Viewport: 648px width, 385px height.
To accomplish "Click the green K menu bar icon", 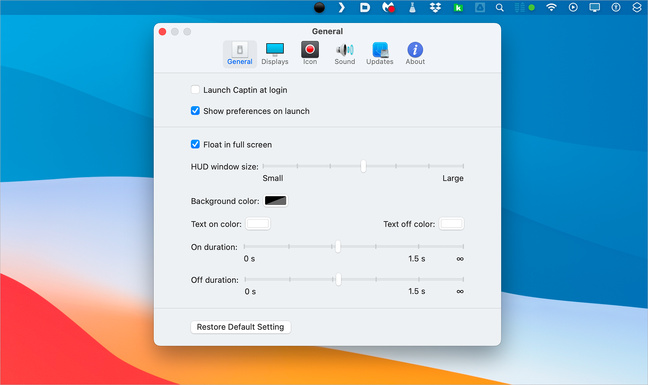I will tap(458, 7).
